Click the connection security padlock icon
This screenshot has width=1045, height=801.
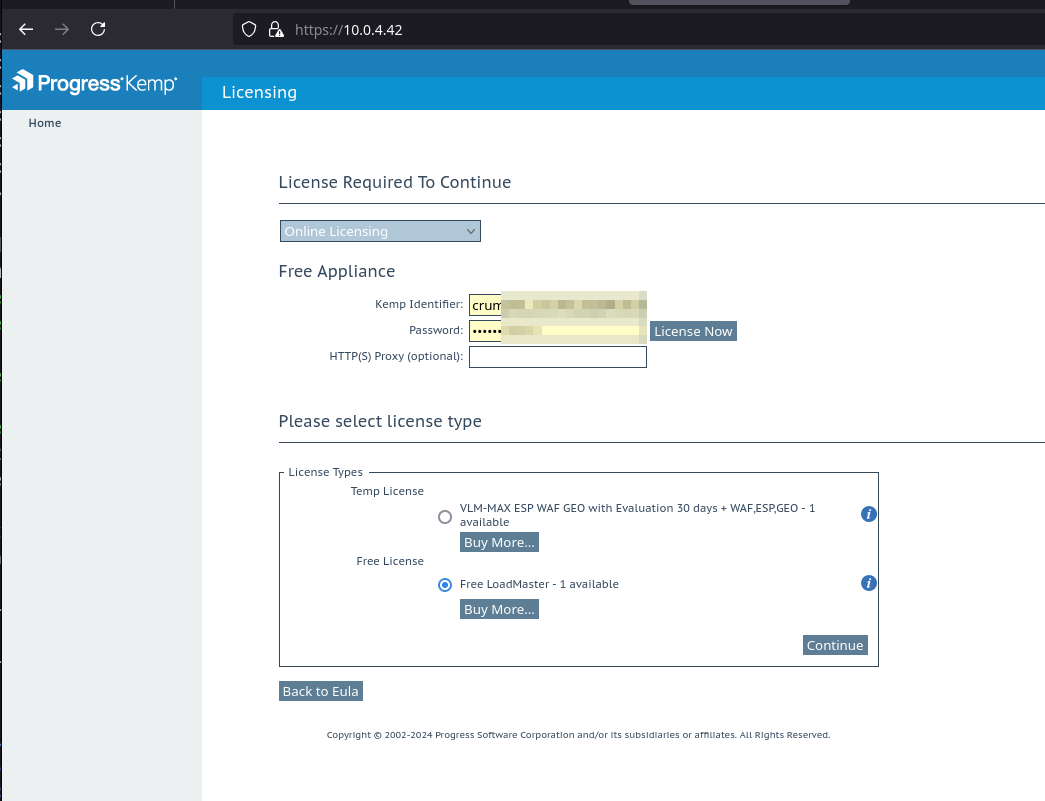click(x=276, y=30)
